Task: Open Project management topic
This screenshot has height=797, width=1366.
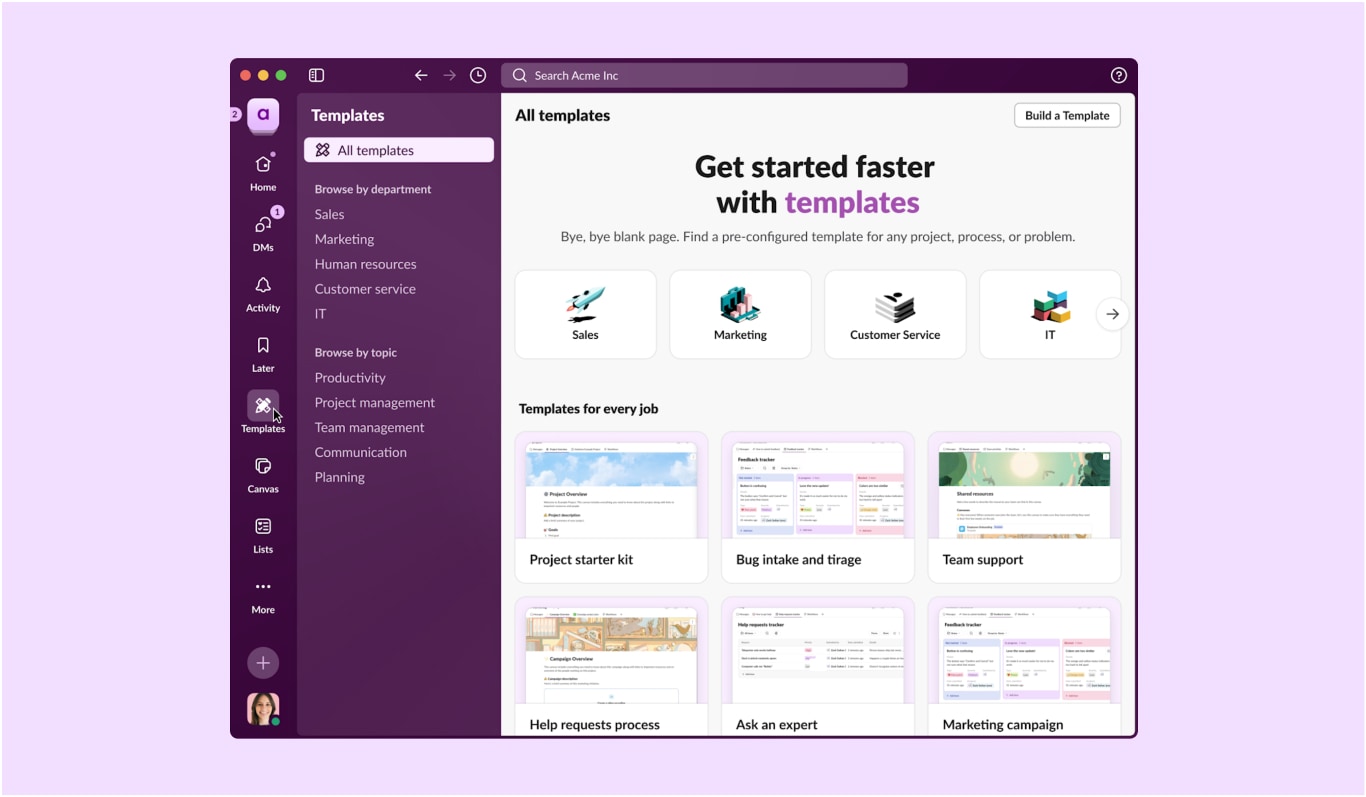Action: [374, 402]
